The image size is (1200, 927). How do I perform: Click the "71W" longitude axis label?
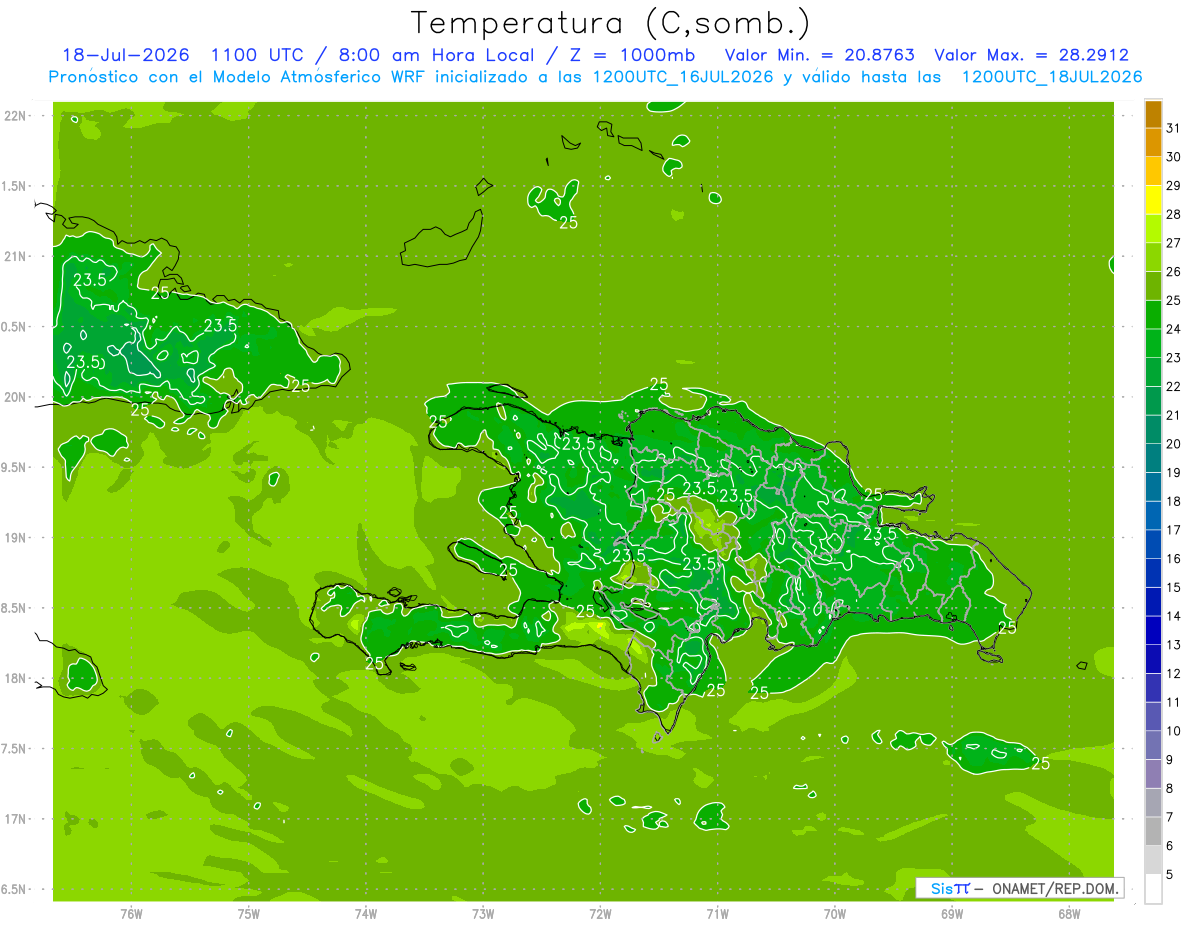click(717, 914)
